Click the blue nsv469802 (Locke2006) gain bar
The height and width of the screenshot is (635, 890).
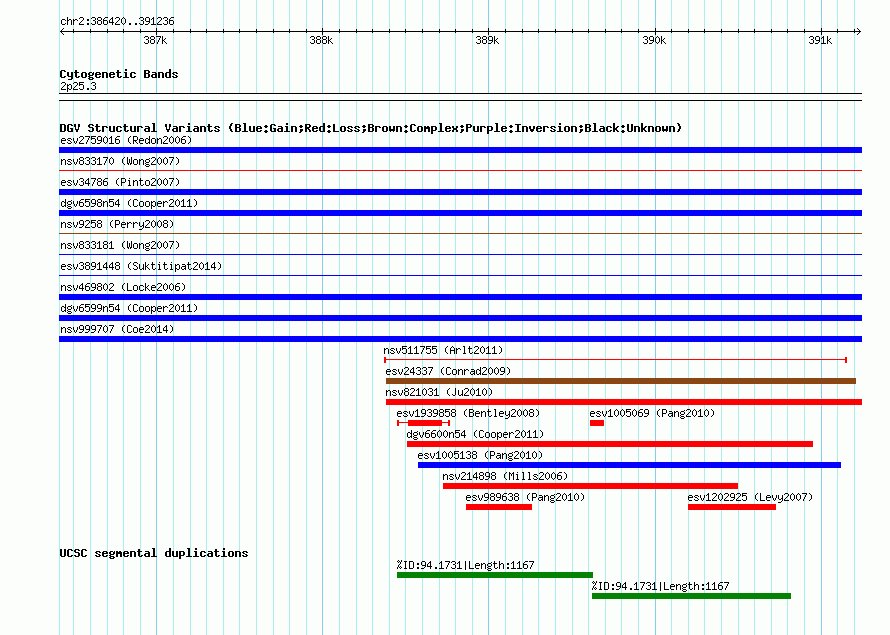pos(460,297)
